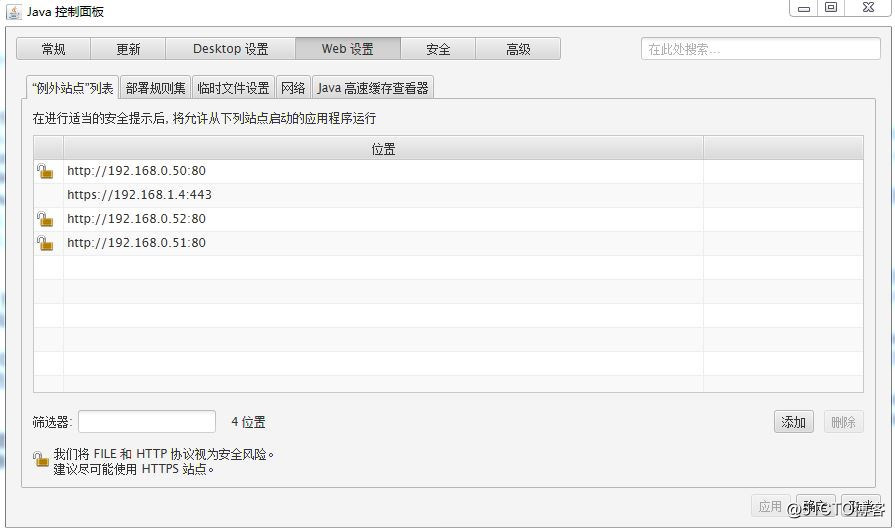Select the row http://192.168.0.51:80

coord(448,243)
